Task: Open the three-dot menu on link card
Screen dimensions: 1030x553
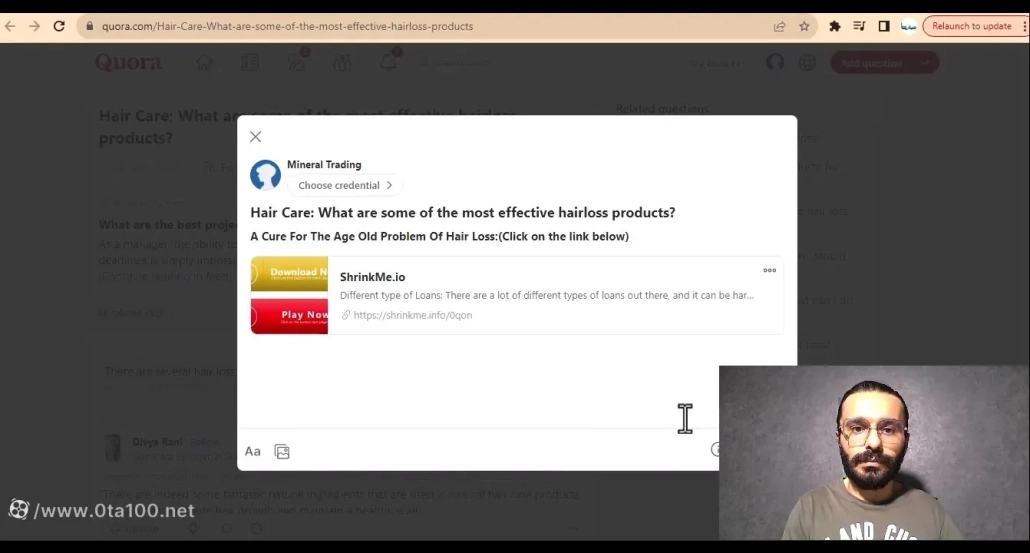Action: pos(769,271)
